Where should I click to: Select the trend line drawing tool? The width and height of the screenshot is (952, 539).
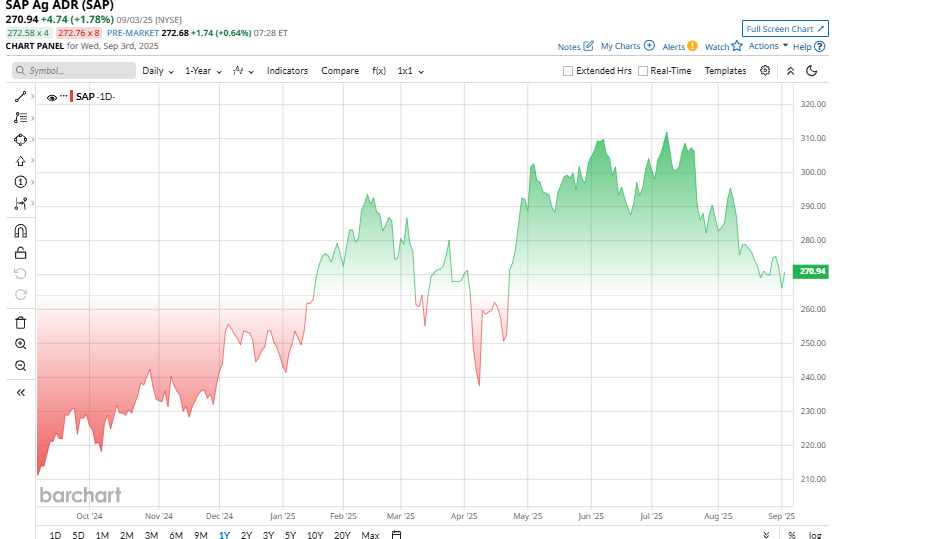[20, 97]
